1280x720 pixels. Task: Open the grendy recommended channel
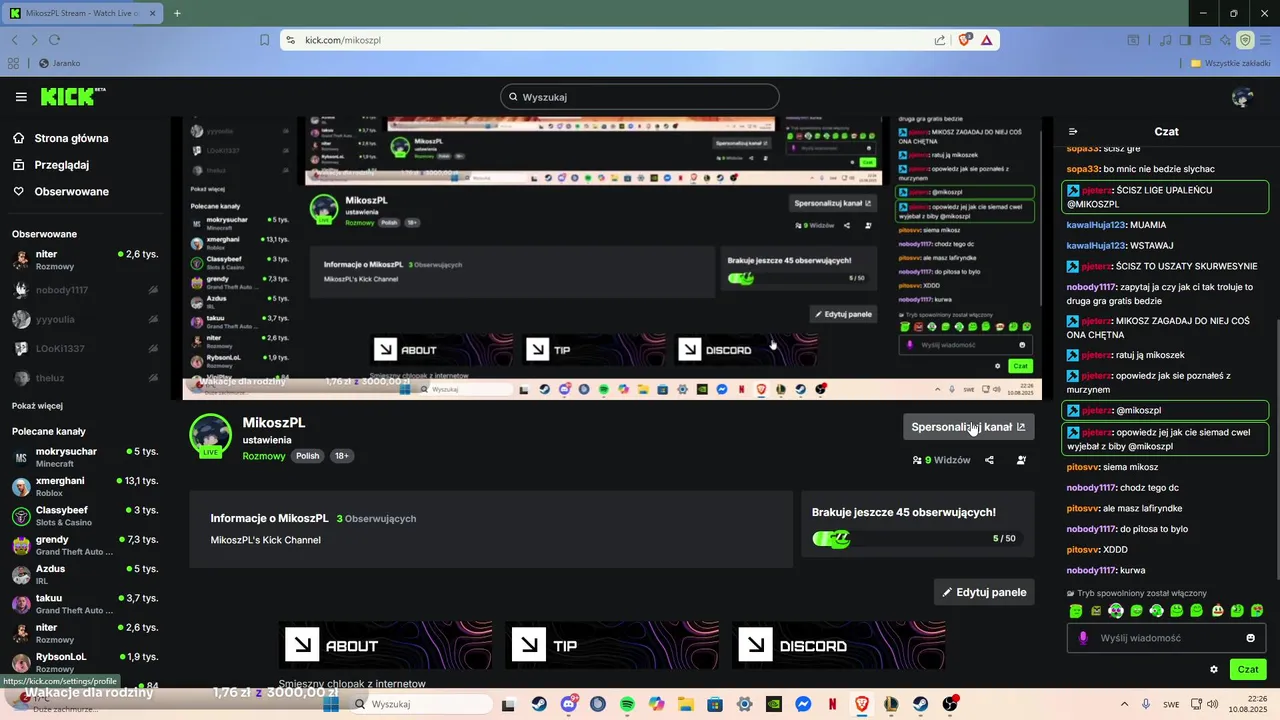(x=84, y=545)
